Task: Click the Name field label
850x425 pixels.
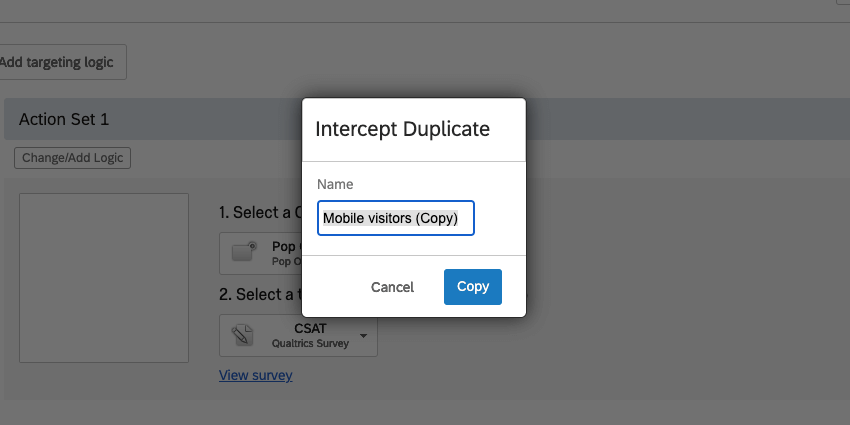Action: click(x=335, y=184)
